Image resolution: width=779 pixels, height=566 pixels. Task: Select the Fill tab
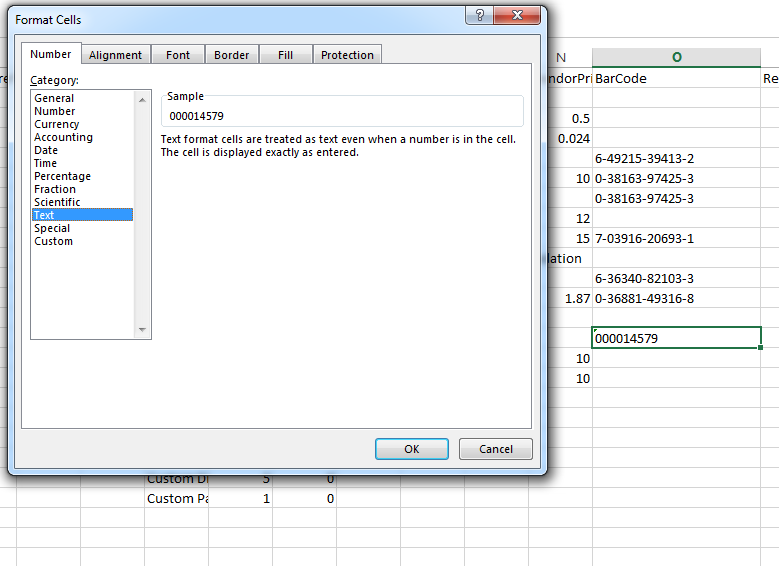pyautogui.click(x=286, y=55)
